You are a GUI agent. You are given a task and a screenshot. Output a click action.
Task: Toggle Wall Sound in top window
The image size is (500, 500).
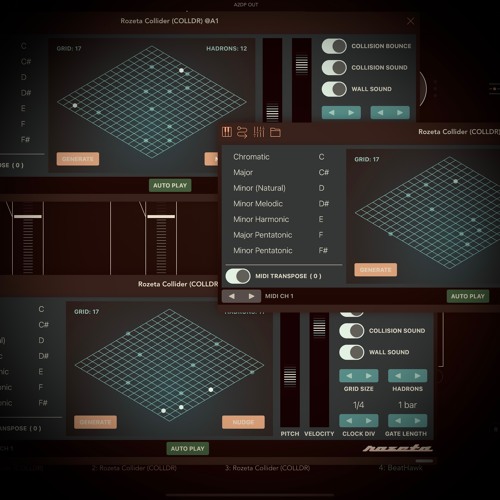334,89
